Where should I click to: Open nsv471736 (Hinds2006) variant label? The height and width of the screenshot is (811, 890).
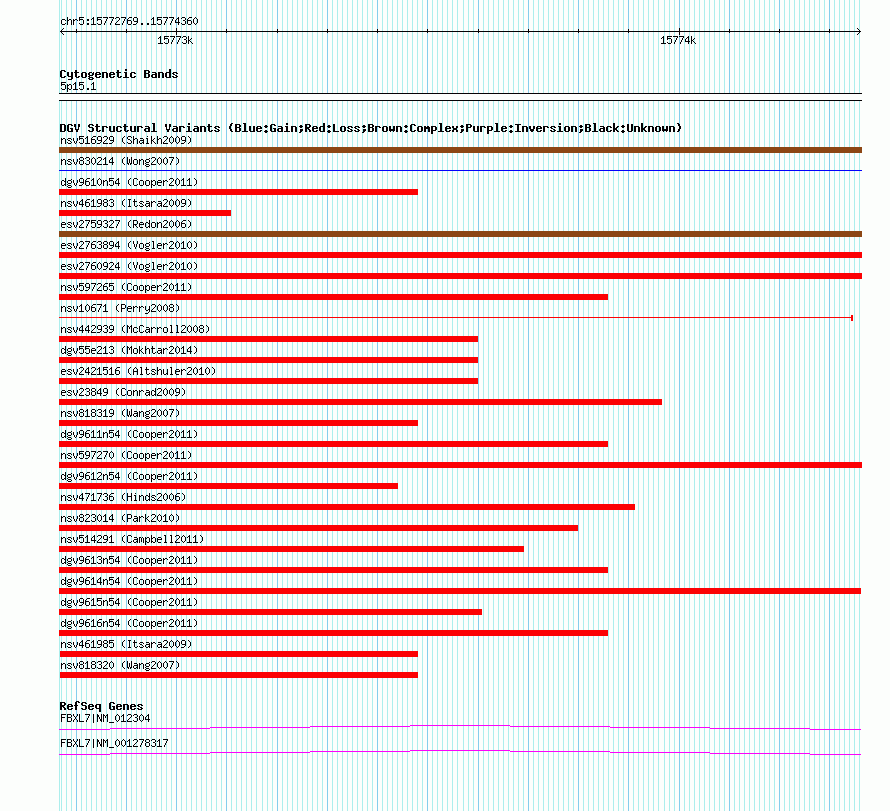[x=123, y=497]
